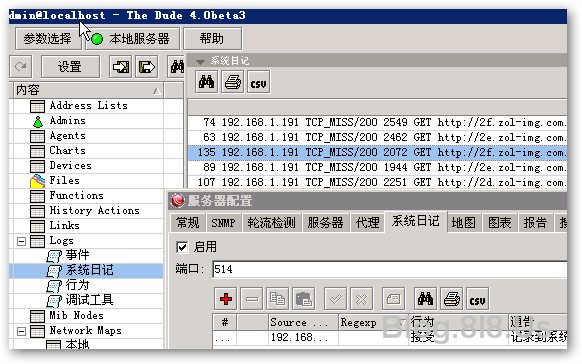Screen dimensions: 582x364
Task: Switch to the 常规 tab
Action: 188,223
